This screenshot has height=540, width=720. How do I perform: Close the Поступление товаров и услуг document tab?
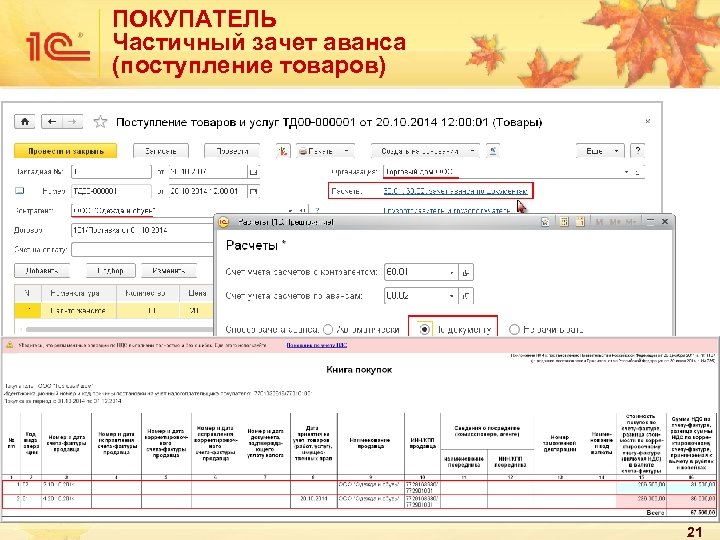647,121
